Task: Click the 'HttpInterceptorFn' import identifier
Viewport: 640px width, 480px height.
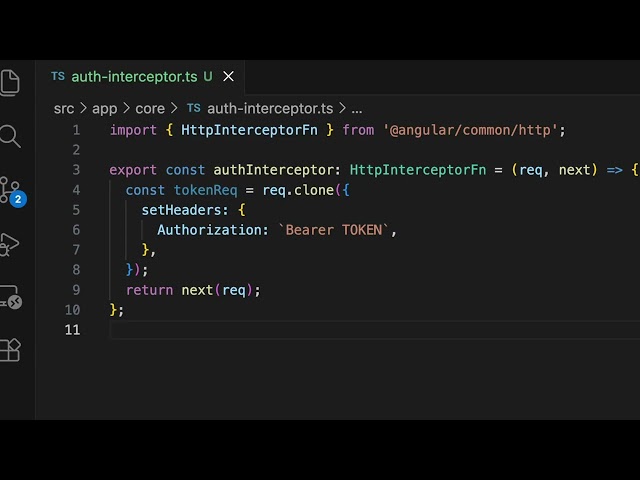Action: [249, 130]
